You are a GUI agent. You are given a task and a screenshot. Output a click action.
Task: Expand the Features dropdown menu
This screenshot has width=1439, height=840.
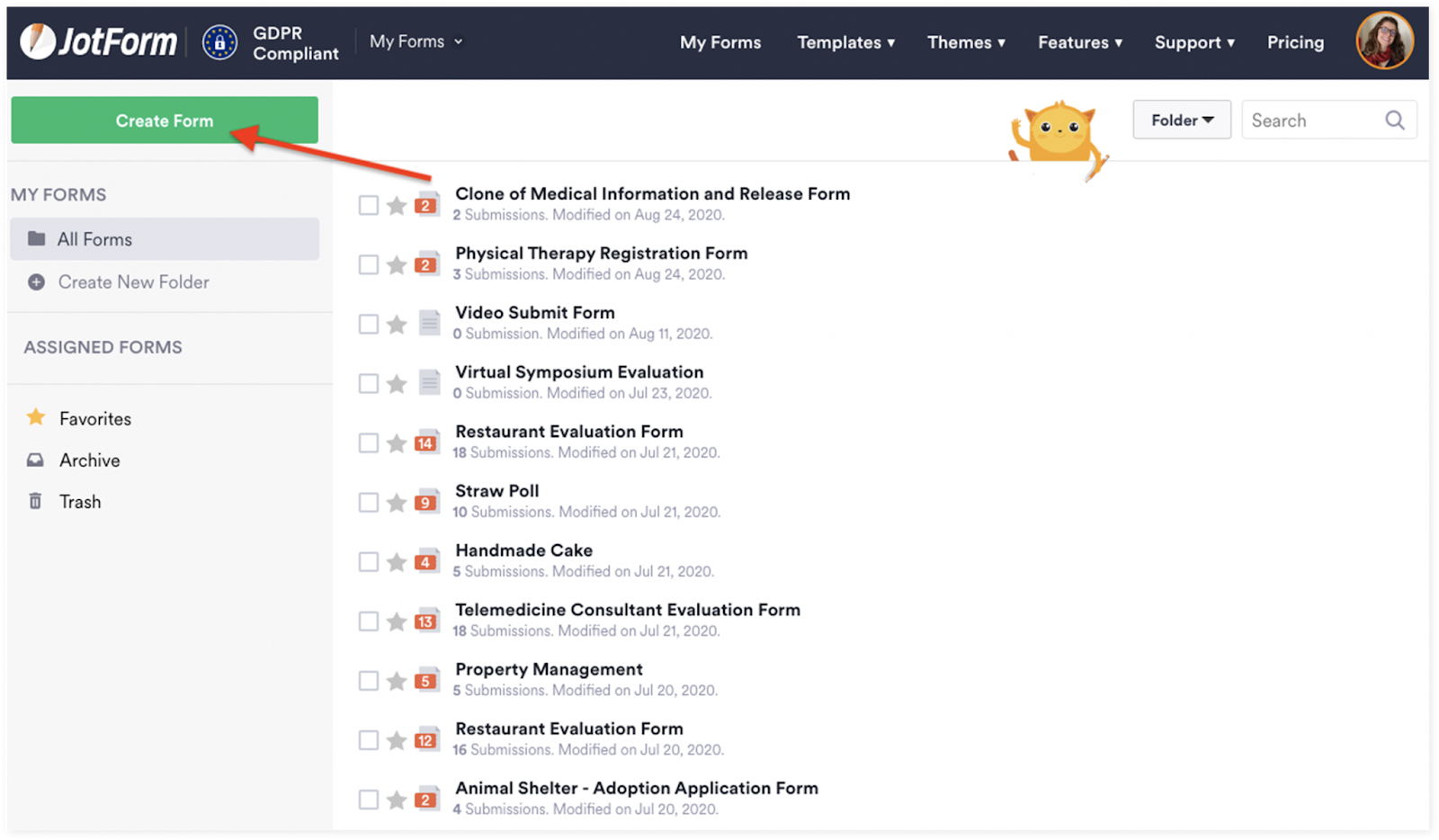(1080, 42)
